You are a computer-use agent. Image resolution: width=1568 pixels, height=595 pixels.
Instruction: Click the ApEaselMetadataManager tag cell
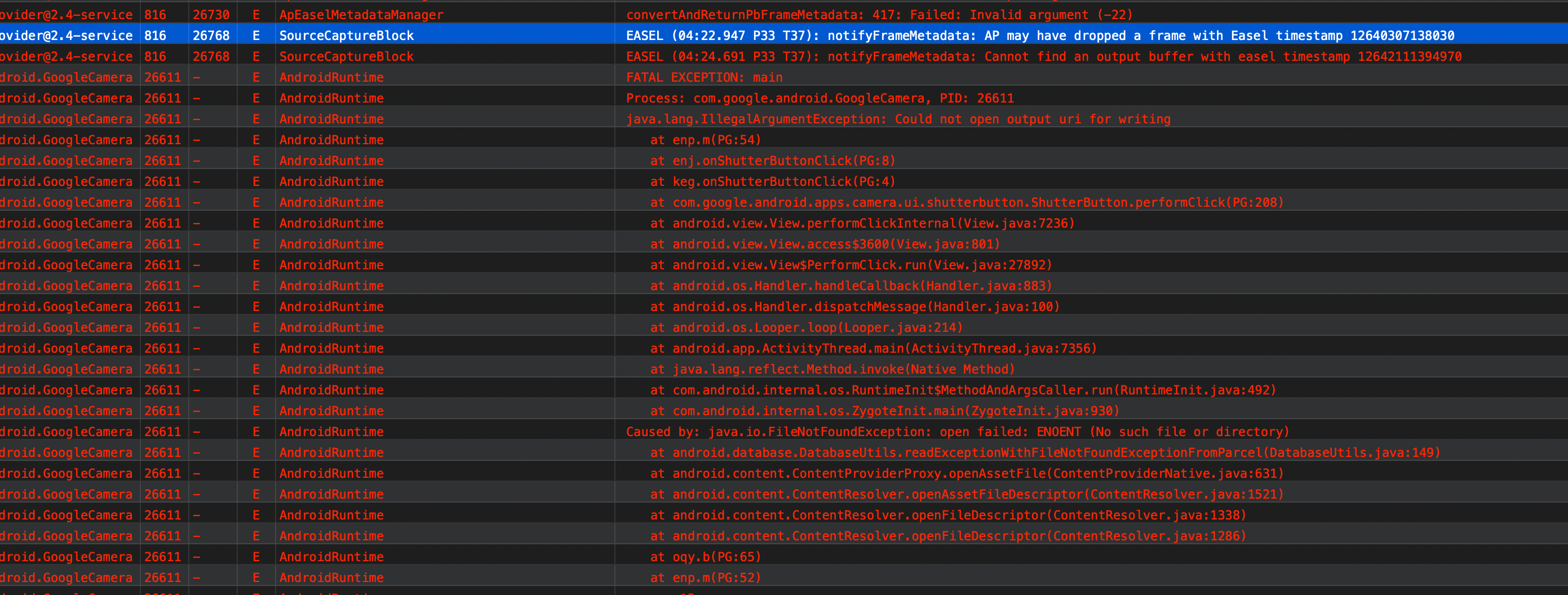pyautogui.click(x=362, y=15)
